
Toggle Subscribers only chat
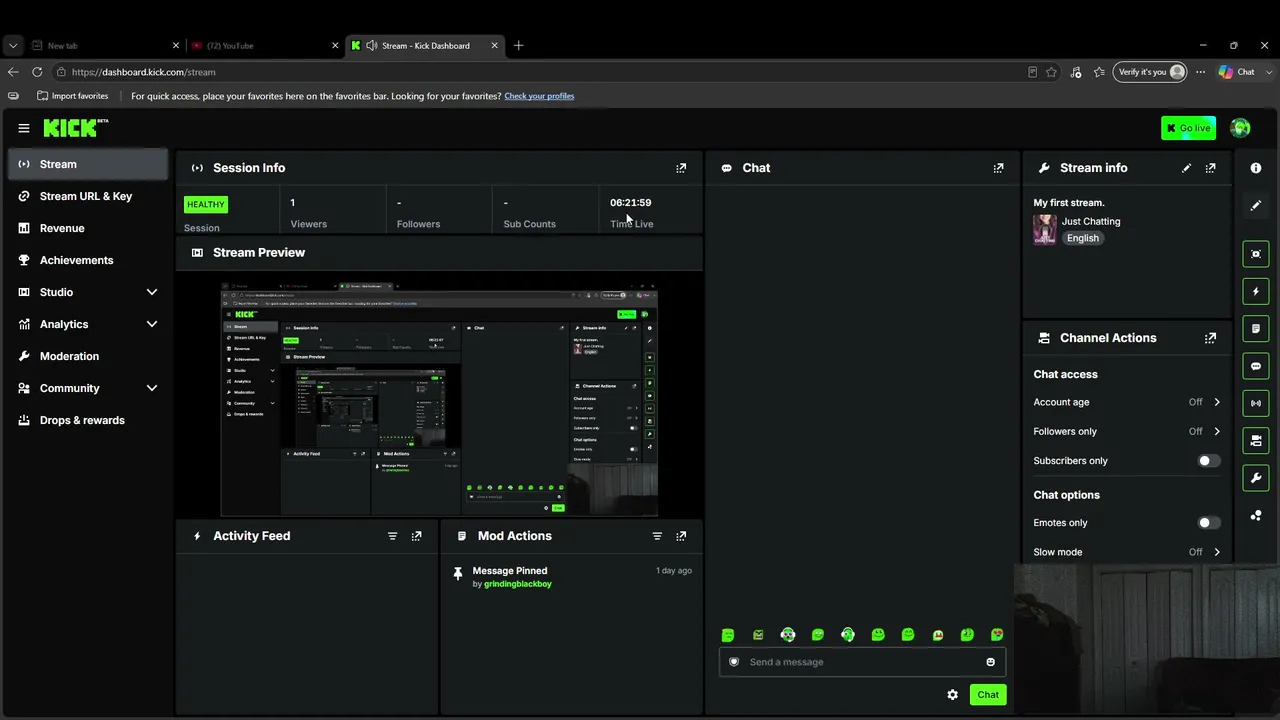[x=1209, y=461]
